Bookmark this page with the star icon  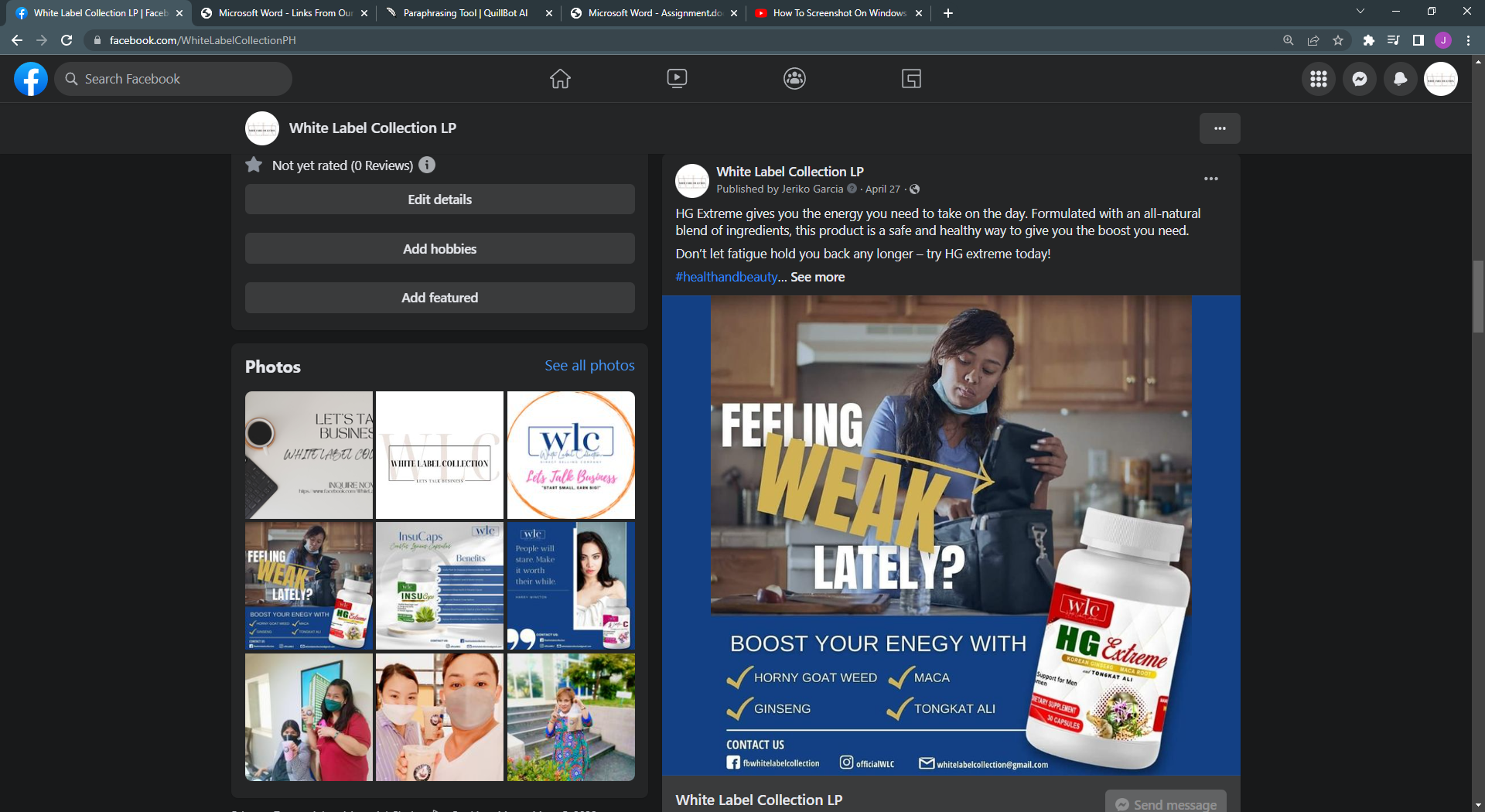(x=1338, y=40)
